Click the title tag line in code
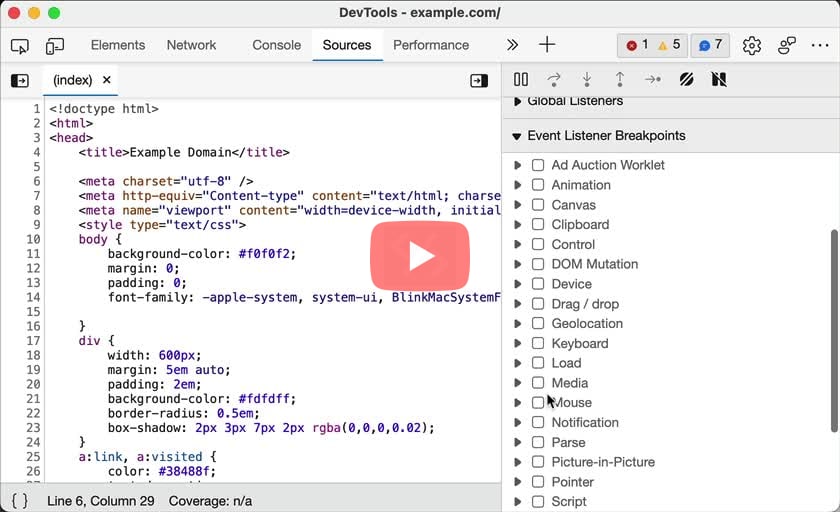 pyautogui.click(x=184, y=153)
